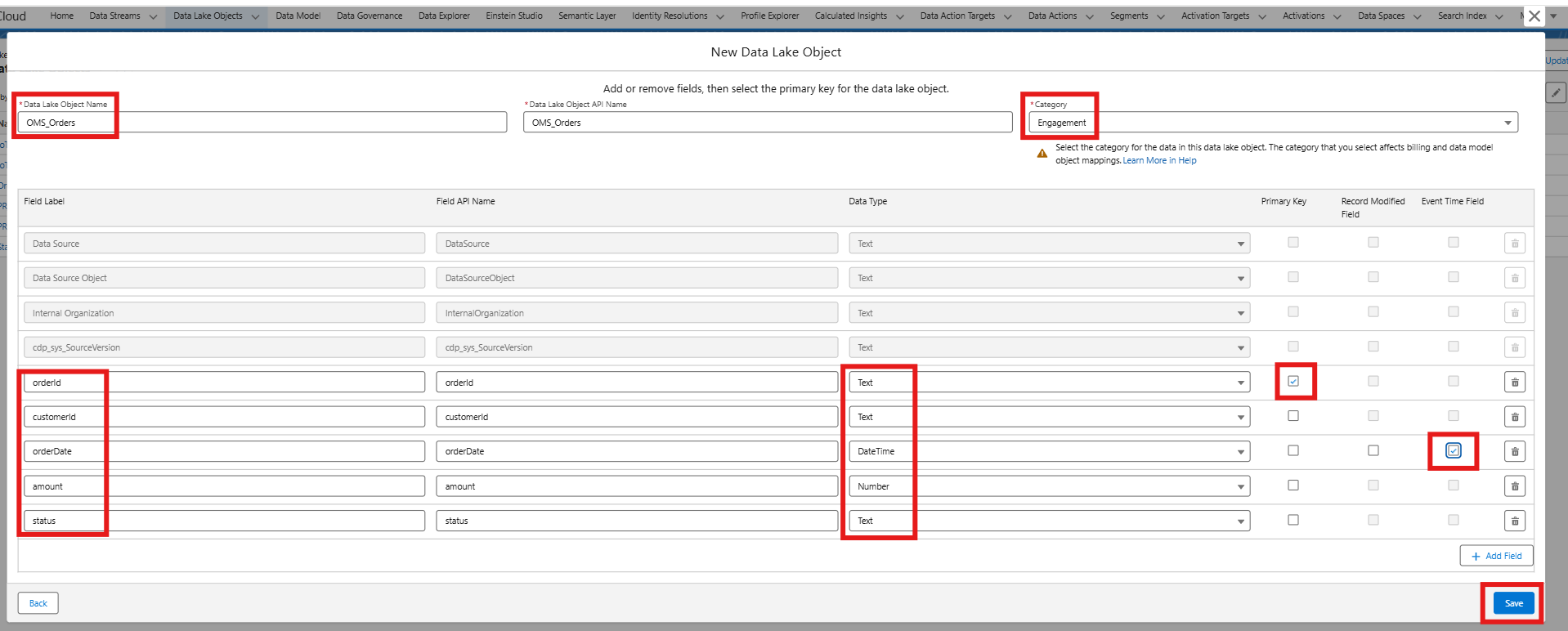Screen dimensions: 1568x631
Task: Change Data Type dropdown for orderDate
Action: coord(1049,451)
